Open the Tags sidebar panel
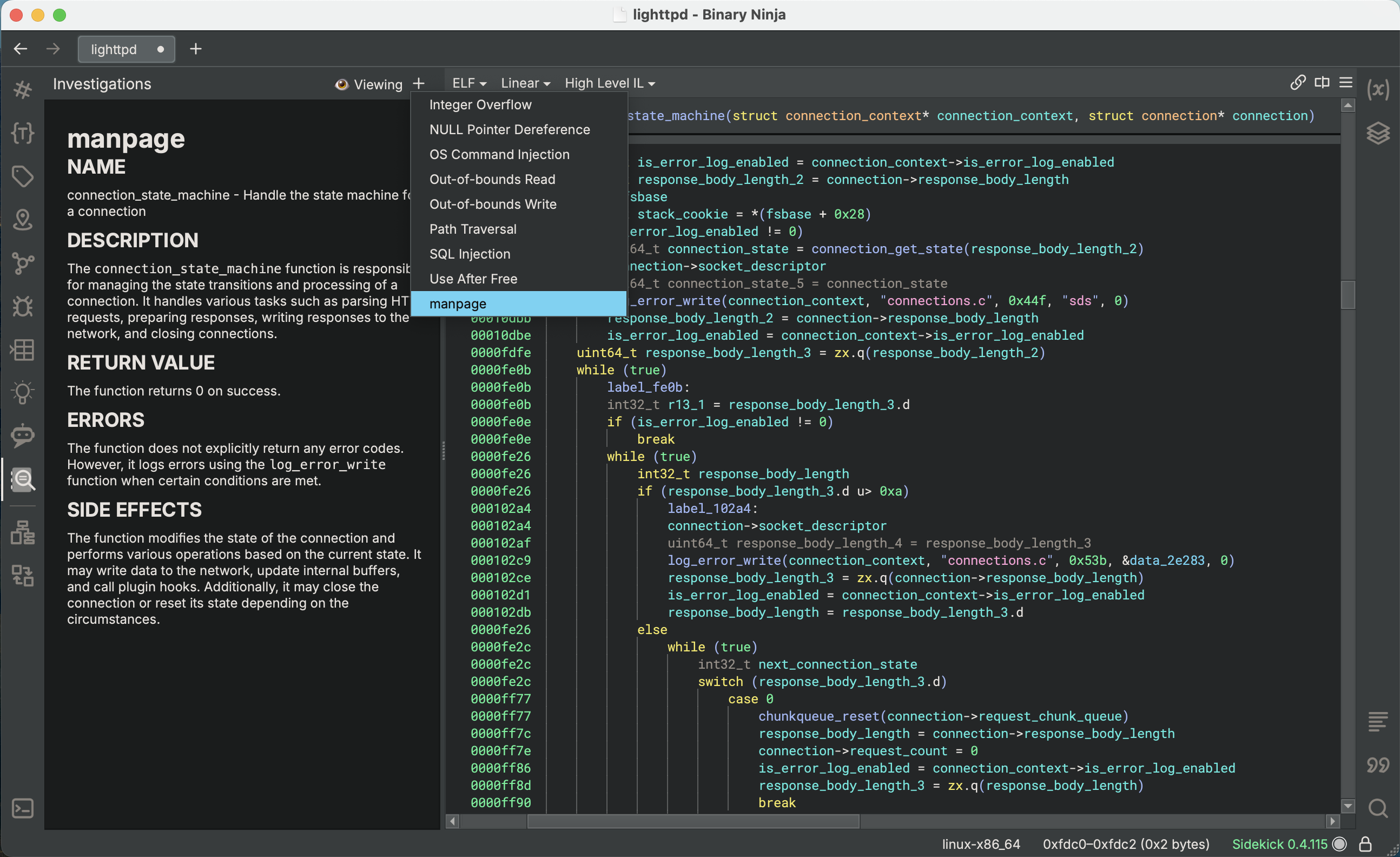Image resolution: width=1400 pixels, height=857 pixels. (22, 176)
